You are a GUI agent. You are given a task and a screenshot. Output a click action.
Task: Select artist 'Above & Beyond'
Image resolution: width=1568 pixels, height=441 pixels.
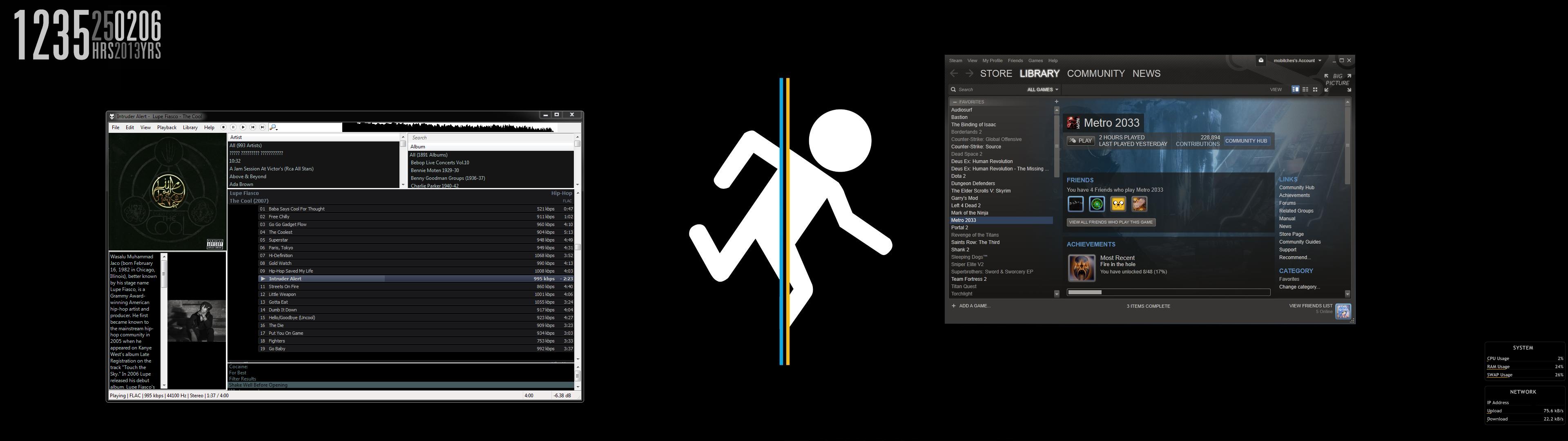pos(314,177)
